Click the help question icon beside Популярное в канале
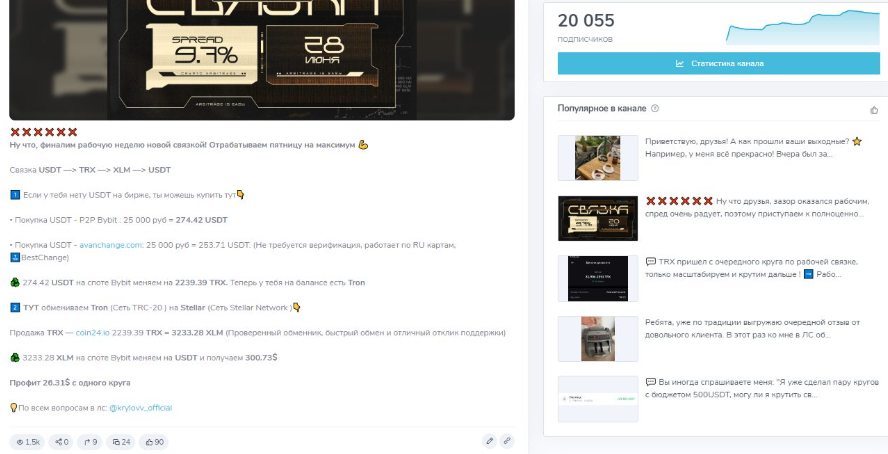The width and height of the screenshot is (888, 454). point(655,108)
